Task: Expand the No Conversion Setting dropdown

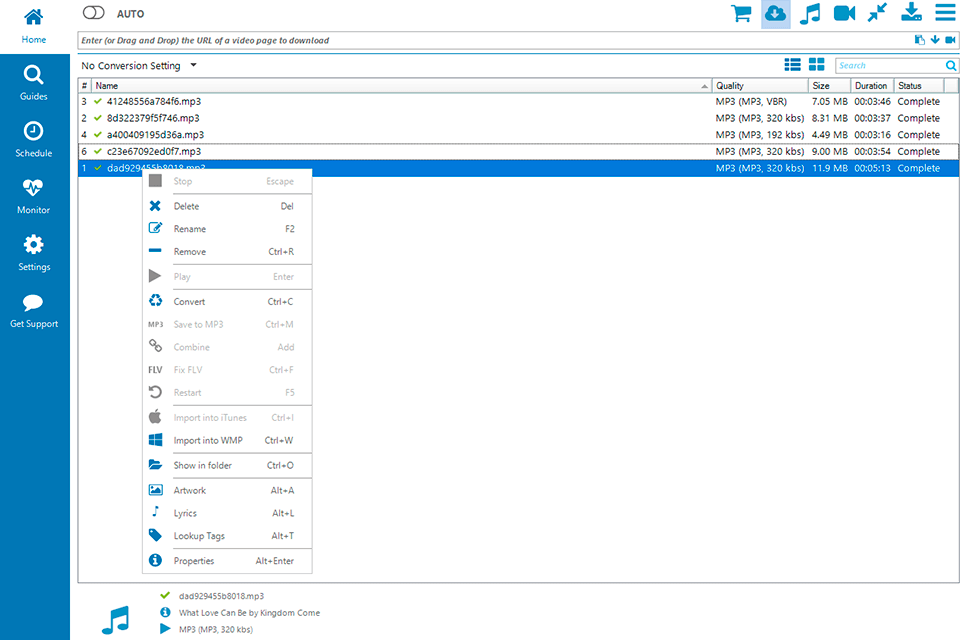Action: (x=140, y=66)
